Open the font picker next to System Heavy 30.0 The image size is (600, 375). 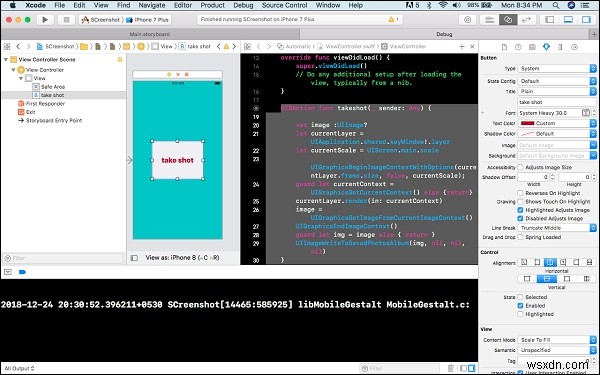[586, 113]
